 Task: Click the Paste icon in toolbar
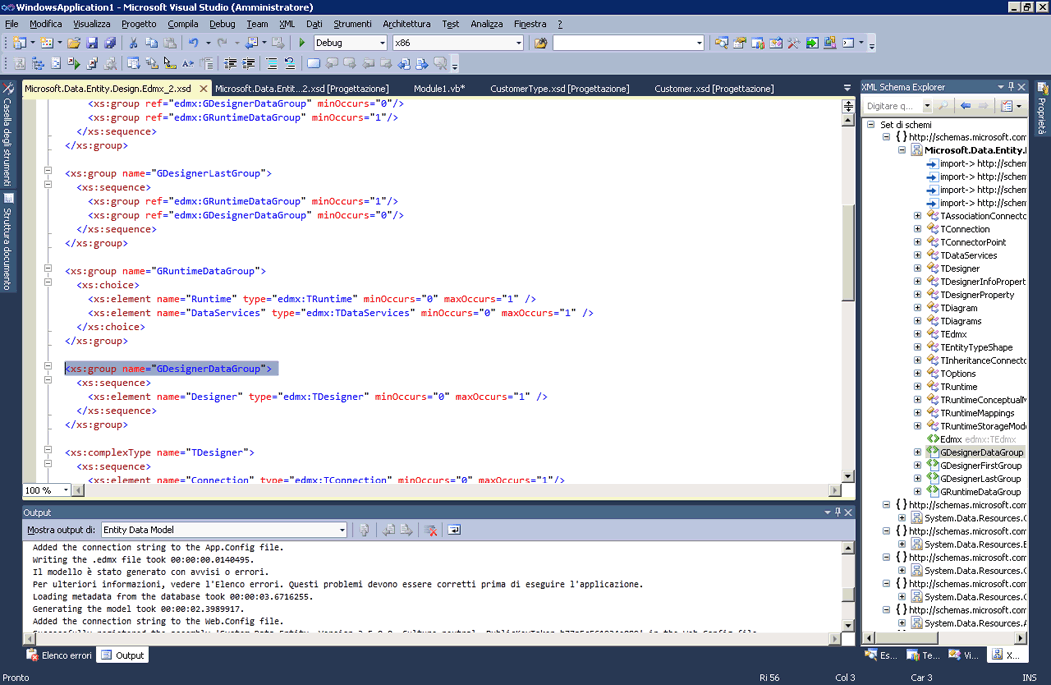tap(170, 43)
